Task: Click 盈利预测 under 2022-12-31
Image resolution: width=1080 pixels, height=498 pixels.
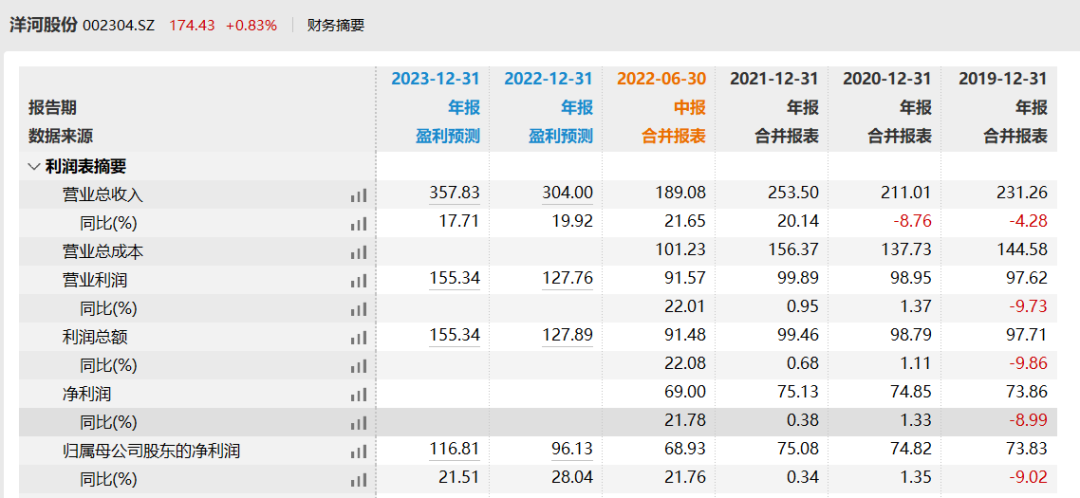Action: [561, 136]
